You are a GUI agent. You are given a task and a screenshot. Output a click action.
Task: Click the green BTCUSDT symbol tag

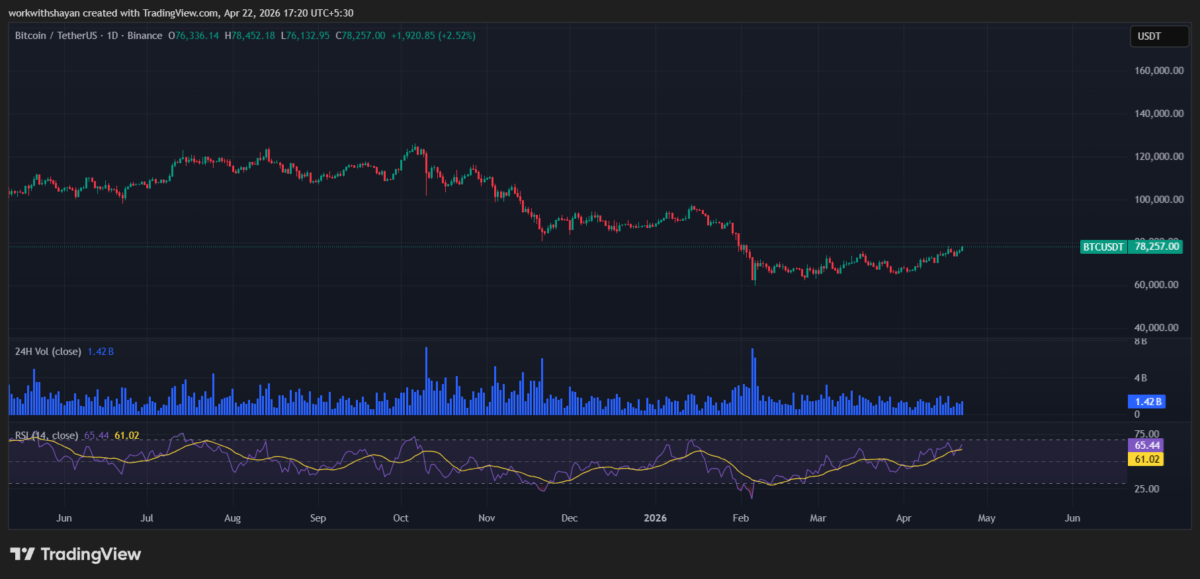1103,246
